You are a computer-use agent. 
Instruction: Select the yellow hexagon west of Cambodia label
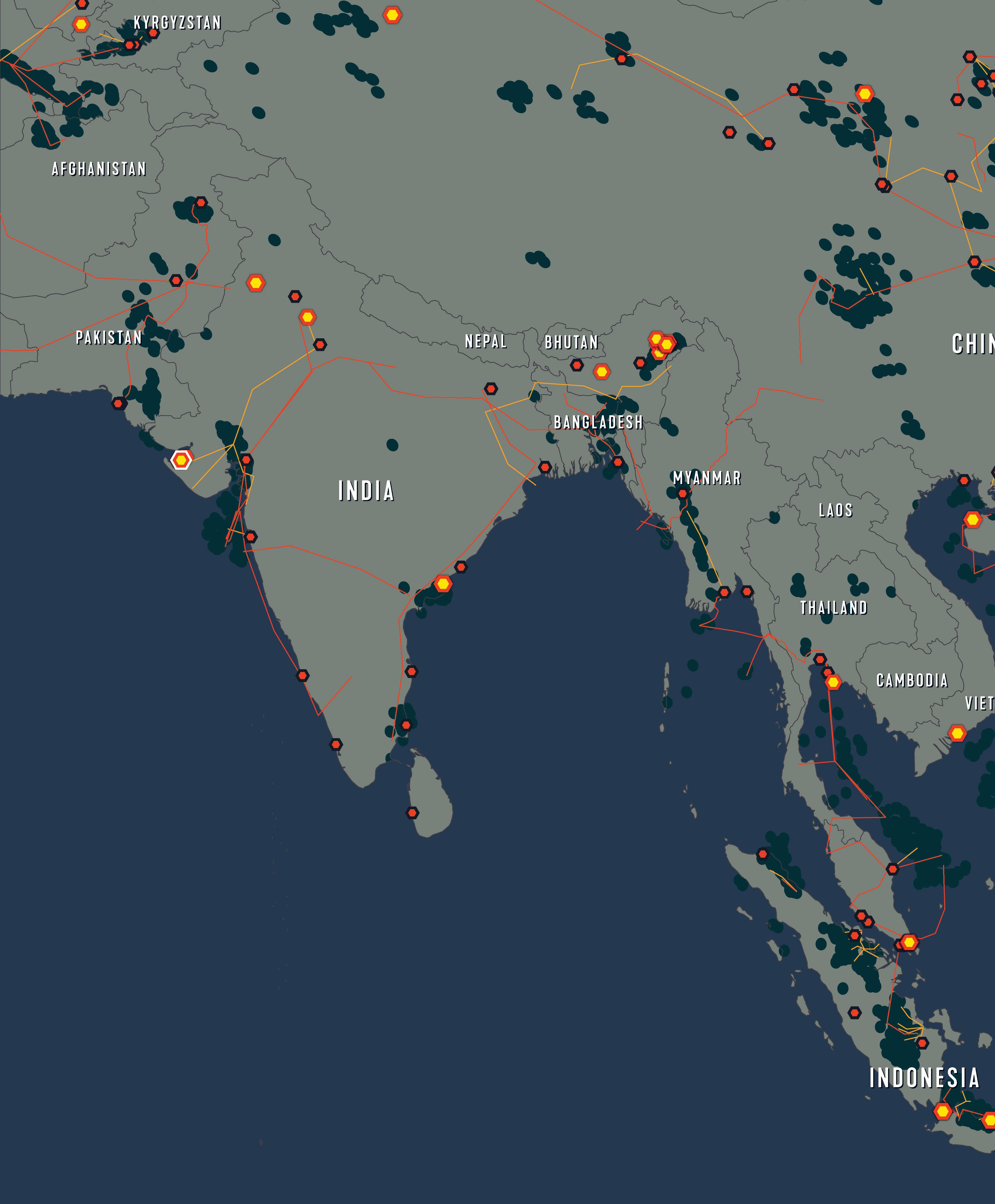(833, 682)
